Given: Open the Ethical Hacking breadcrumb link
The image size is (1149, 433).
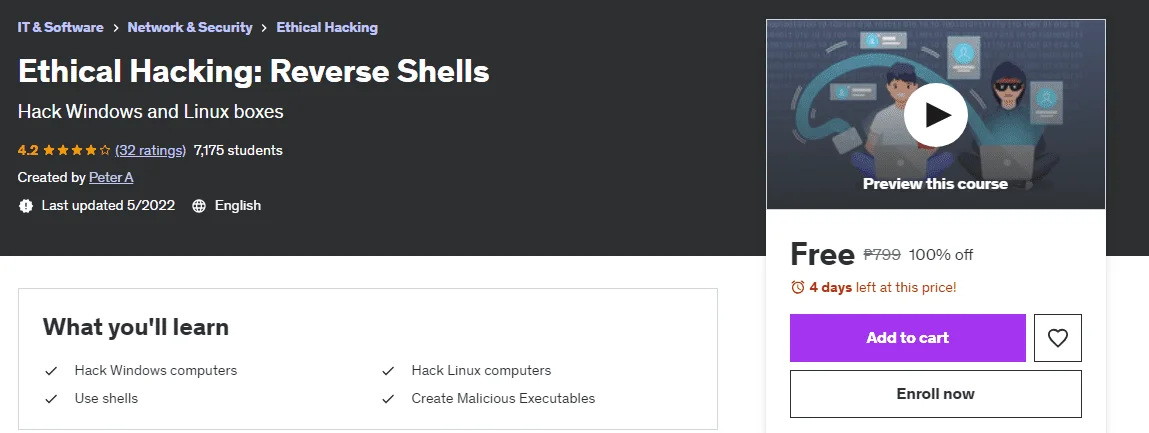Looking at the screenshot, I should coord(327,28).
